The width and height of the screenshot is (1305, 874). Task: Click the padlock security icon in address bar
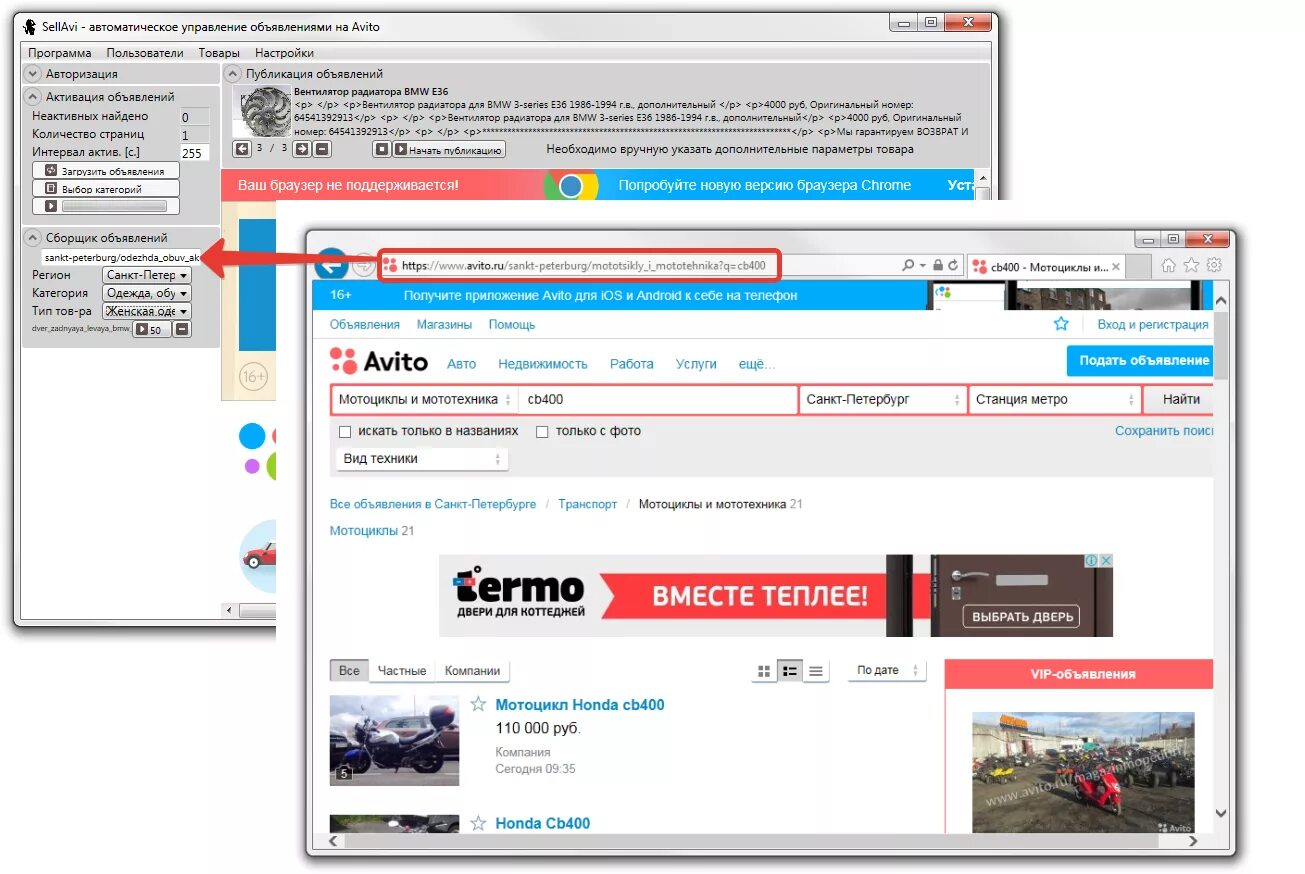(937, 266)
